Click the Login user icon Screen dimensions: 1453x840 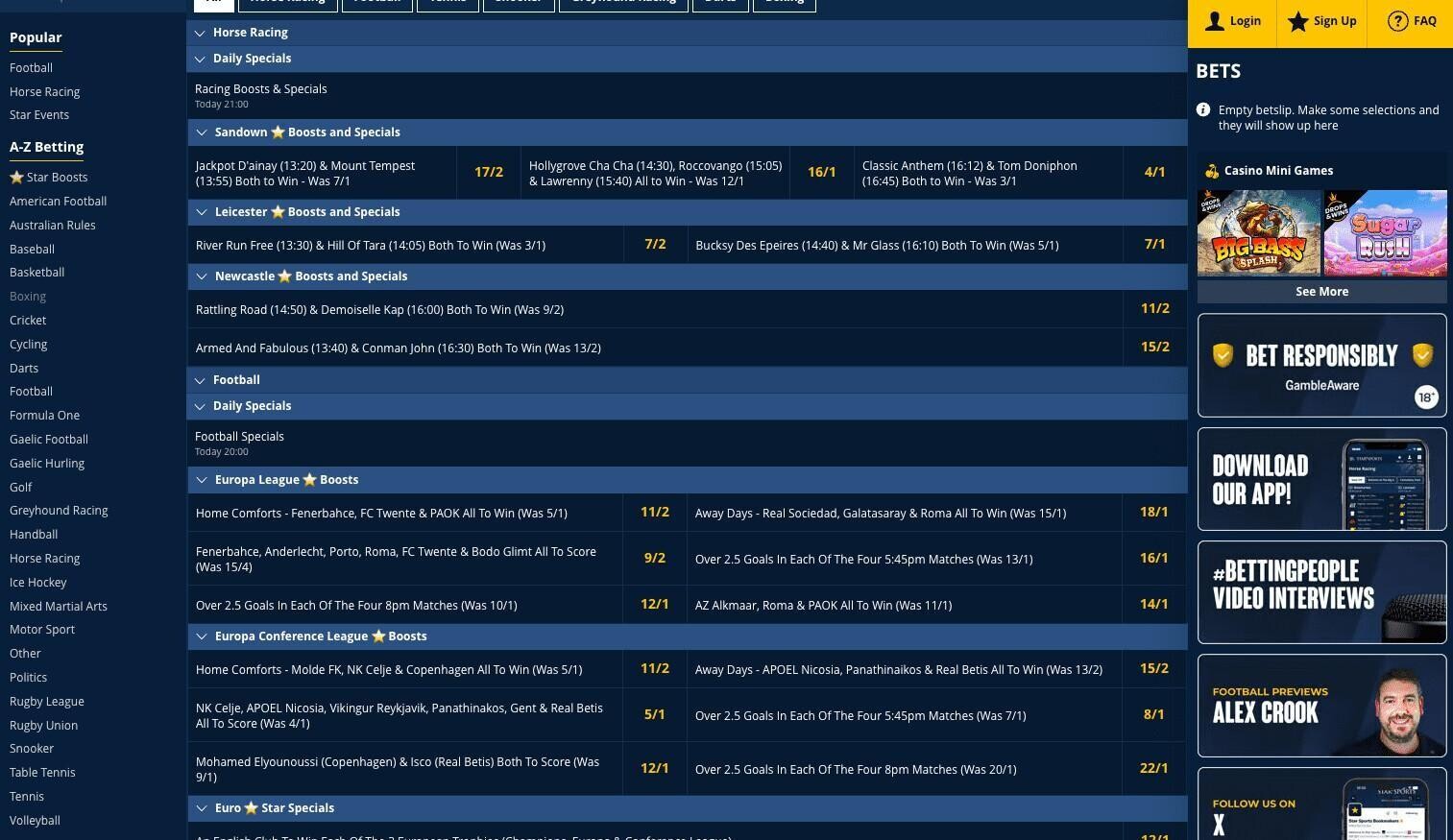(1215, 21)
